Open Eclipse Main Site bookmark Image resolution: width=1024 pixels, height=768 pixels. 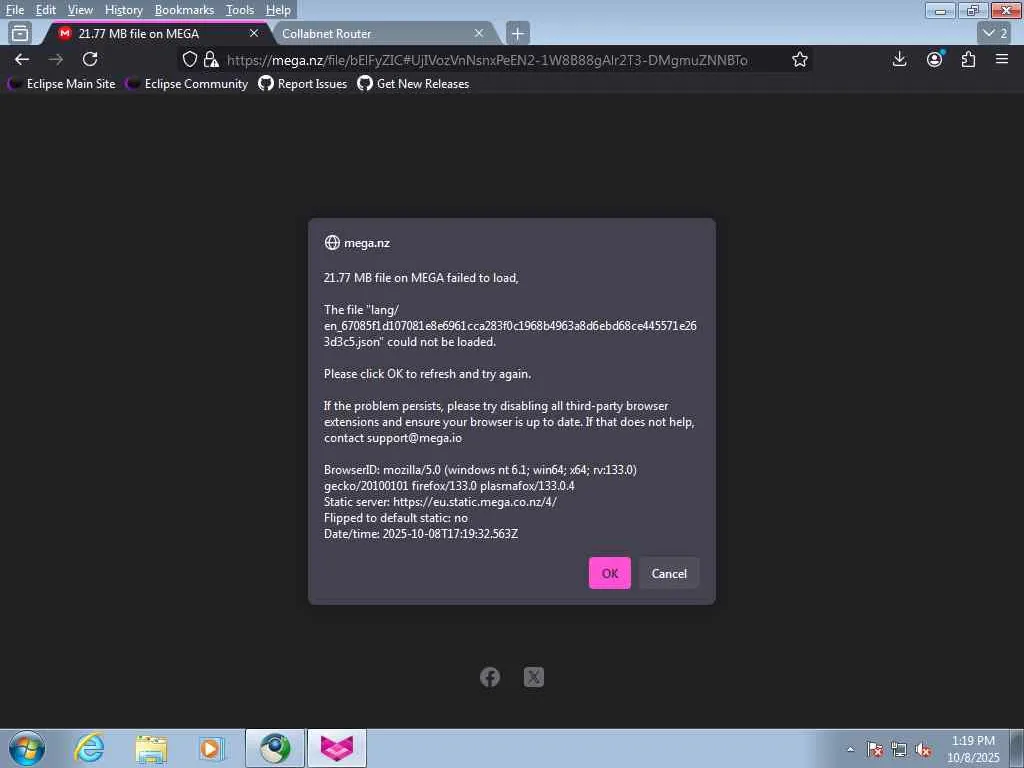63,84
